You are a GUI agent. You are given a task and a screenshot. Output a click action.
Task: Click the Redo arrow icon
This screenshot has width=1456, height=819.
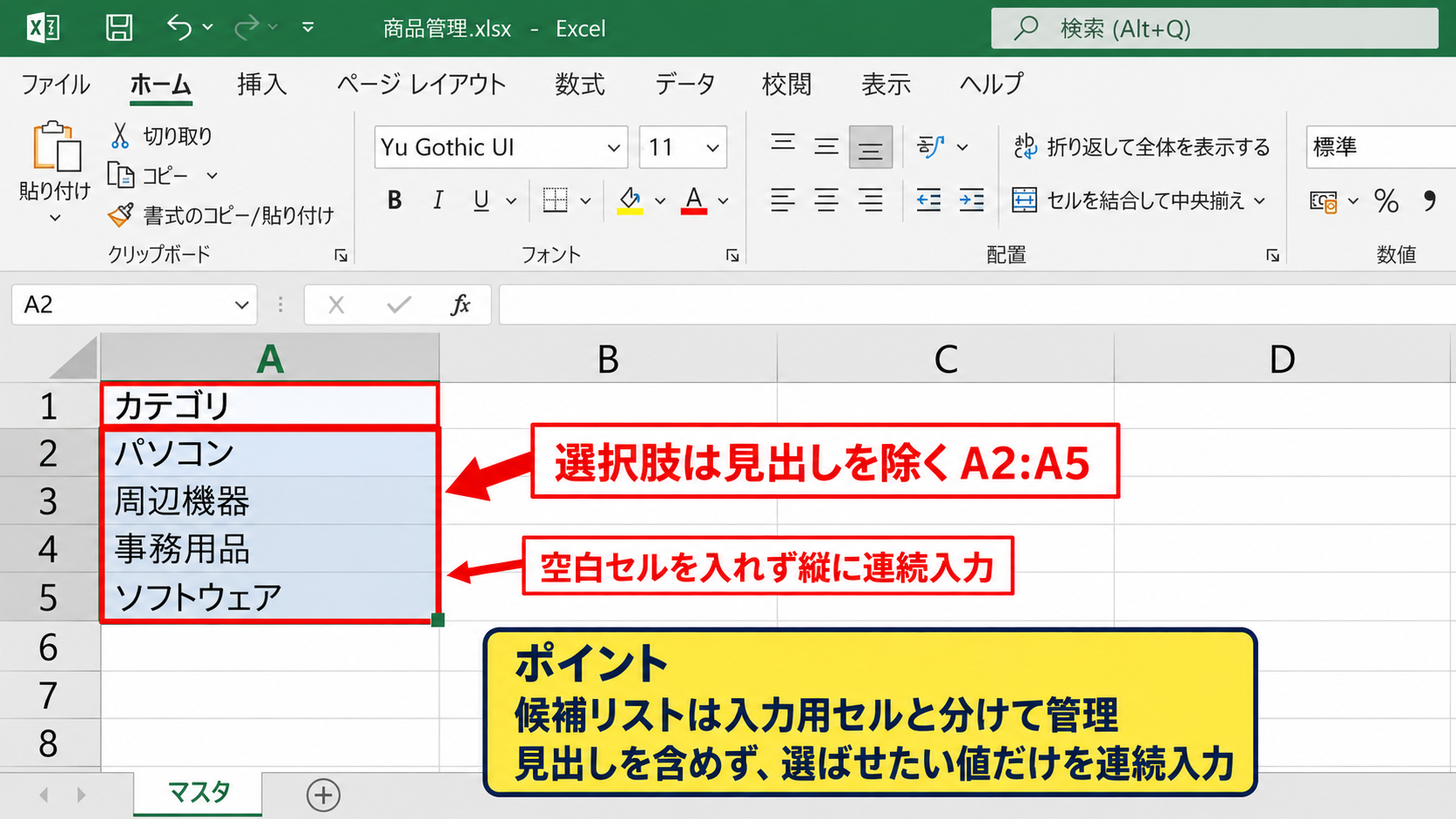246,28
